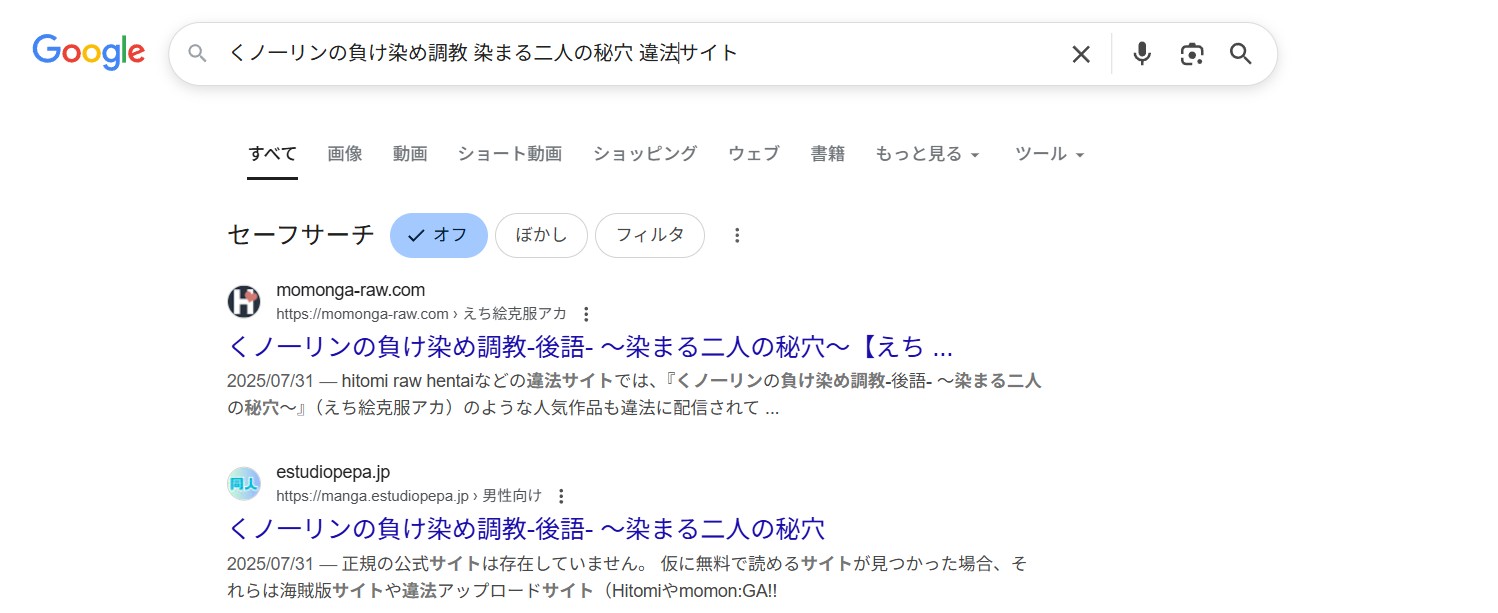Turn on filtering with フィルタ option

pos(650,235)
